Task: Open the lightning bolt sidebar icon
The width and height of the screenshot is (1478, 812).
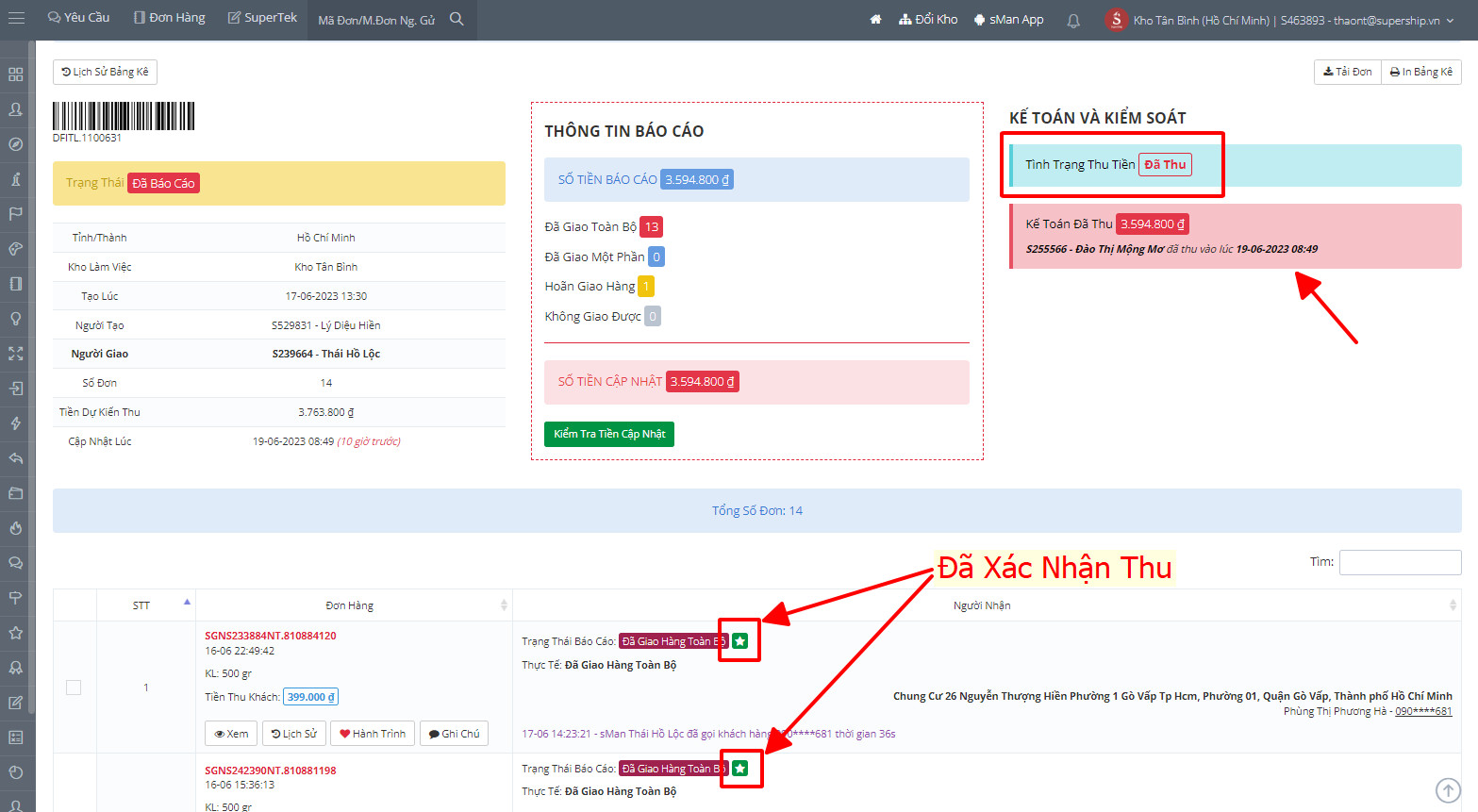Action: coord(16,423)
